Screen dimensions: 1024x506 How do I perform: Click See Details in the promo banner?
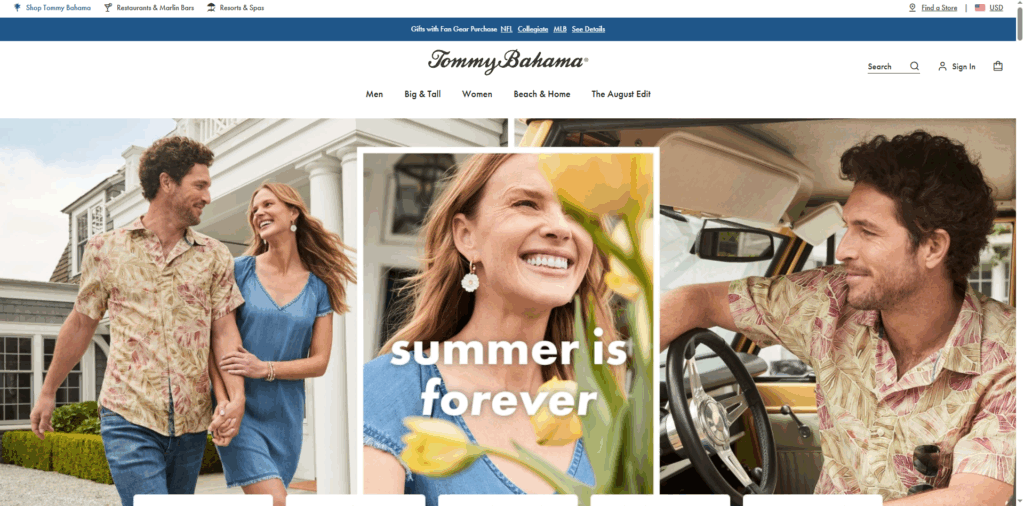[x=588, y=29]
